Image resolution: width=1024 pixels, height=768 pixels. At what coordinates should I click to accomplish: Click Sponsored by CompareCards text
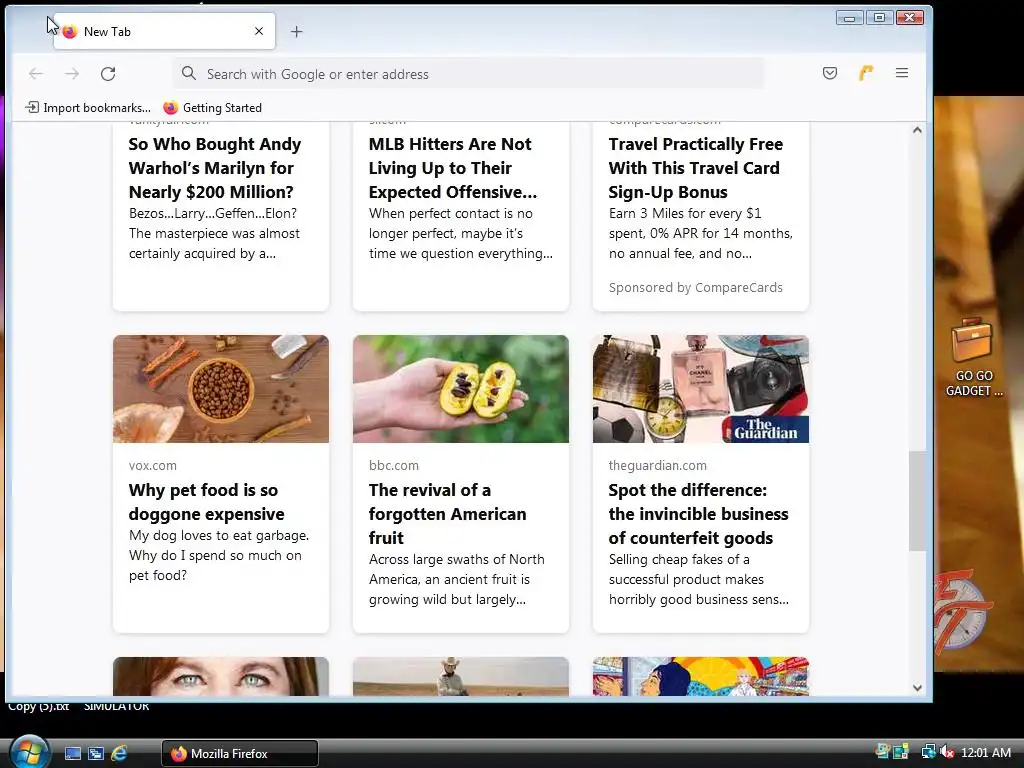tap(696, 287)
